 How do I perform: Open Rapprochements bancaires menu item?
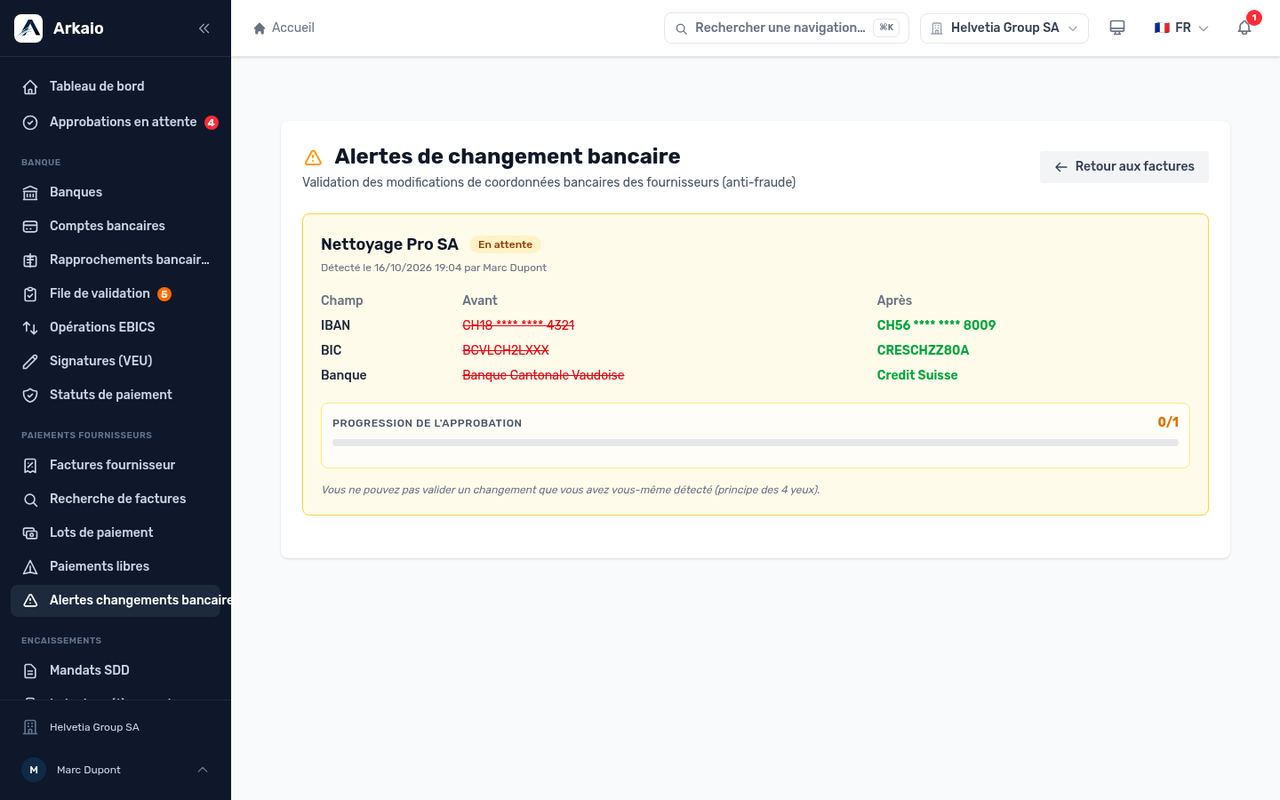(x=115, y=260)
